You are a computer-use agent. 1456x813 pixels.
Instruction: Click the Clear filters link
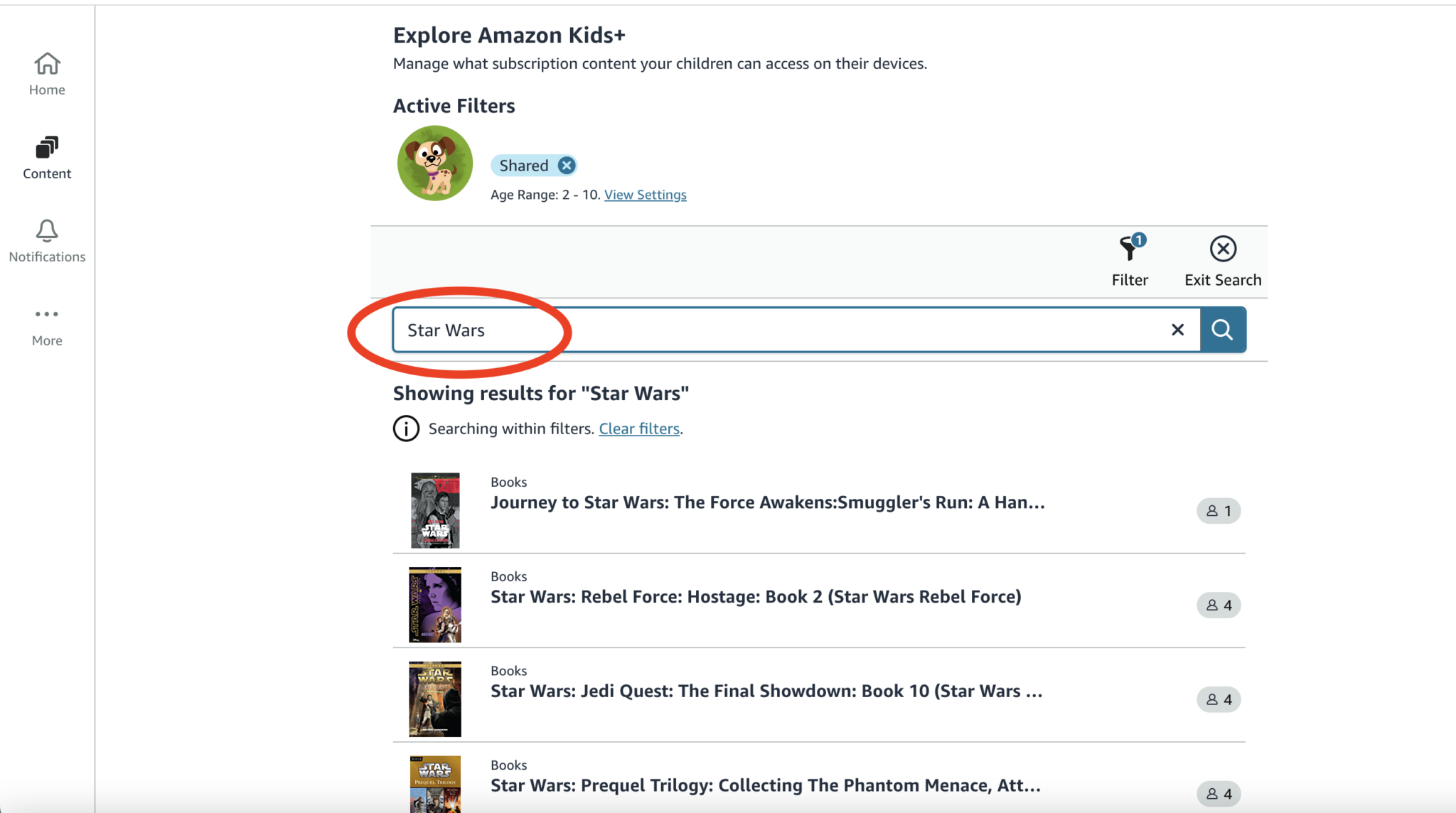[638, 428]
